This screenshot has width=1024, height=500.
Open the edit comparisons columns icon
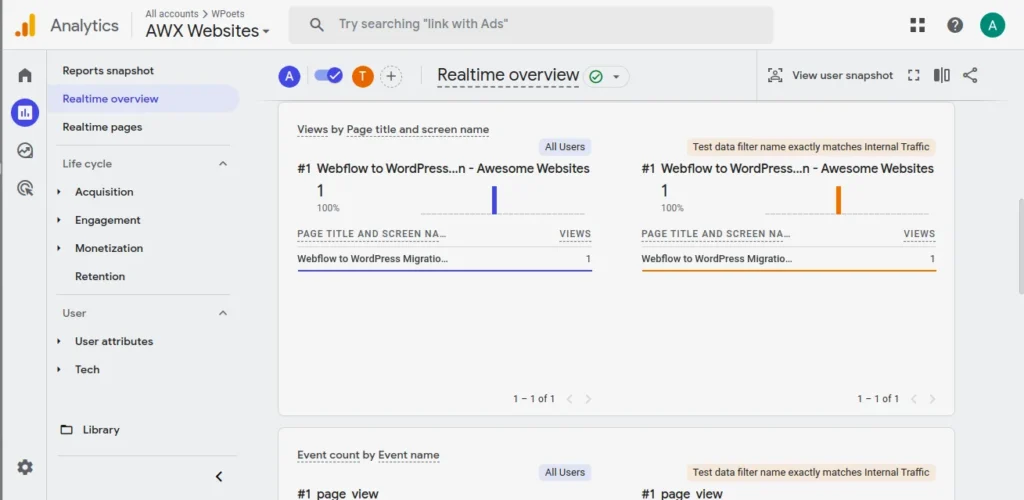tap(942, 75)
